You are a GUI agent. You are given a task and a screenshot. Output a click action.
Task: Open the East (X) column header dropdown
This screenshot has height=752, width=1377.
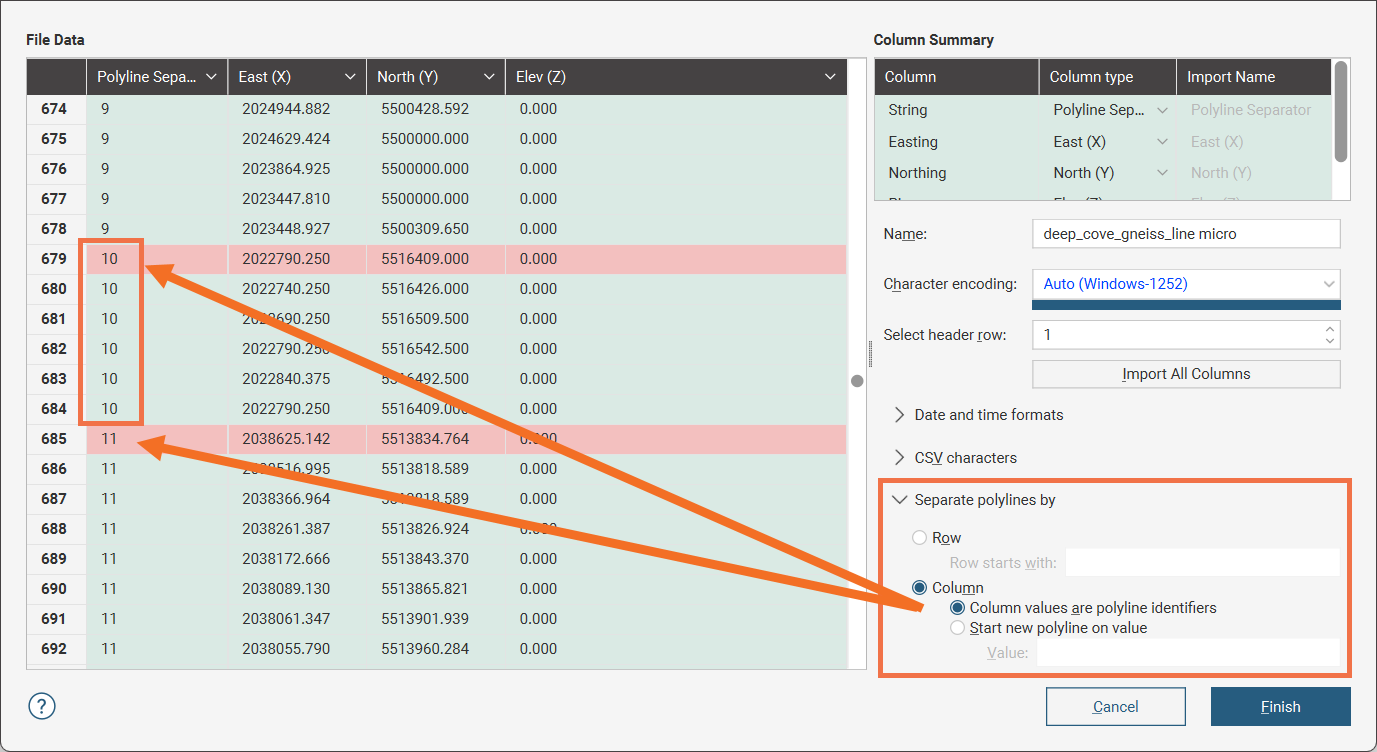[349, 77]
